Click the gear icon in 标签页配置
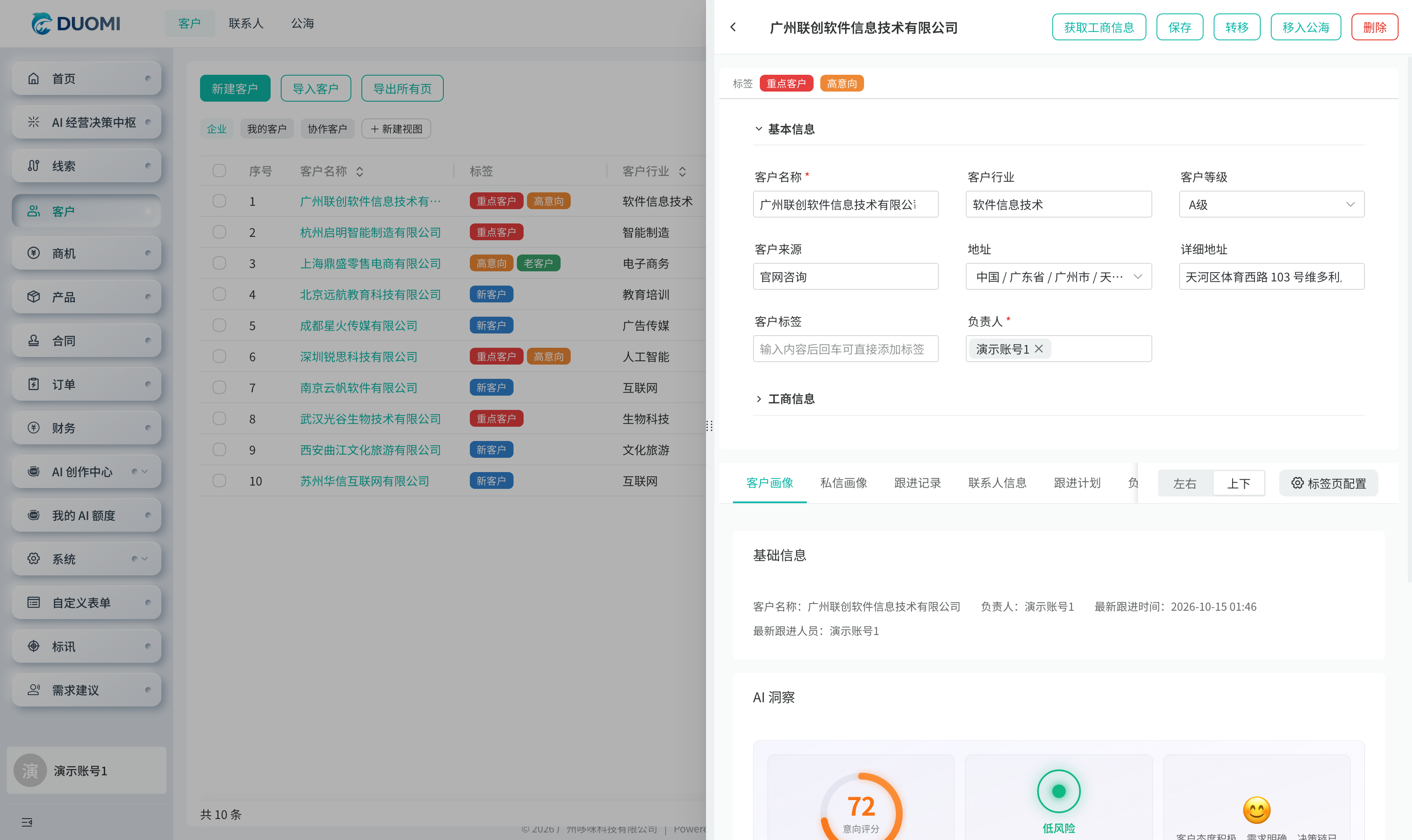 1297,483
